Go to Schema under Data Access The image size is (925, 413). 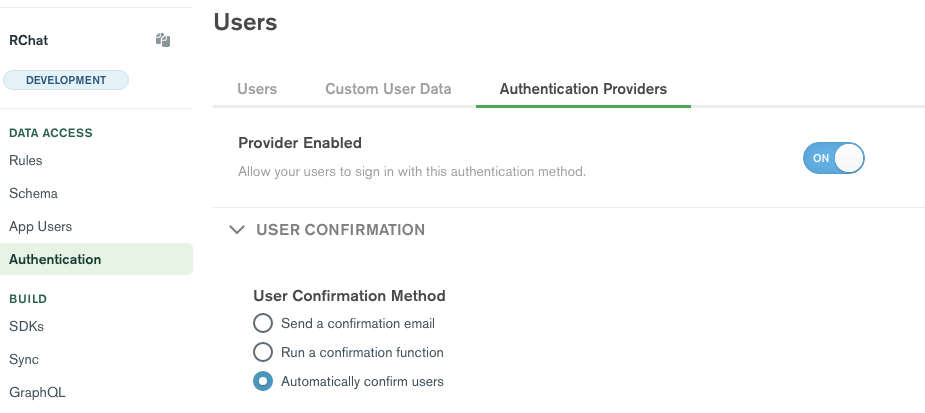33,193
